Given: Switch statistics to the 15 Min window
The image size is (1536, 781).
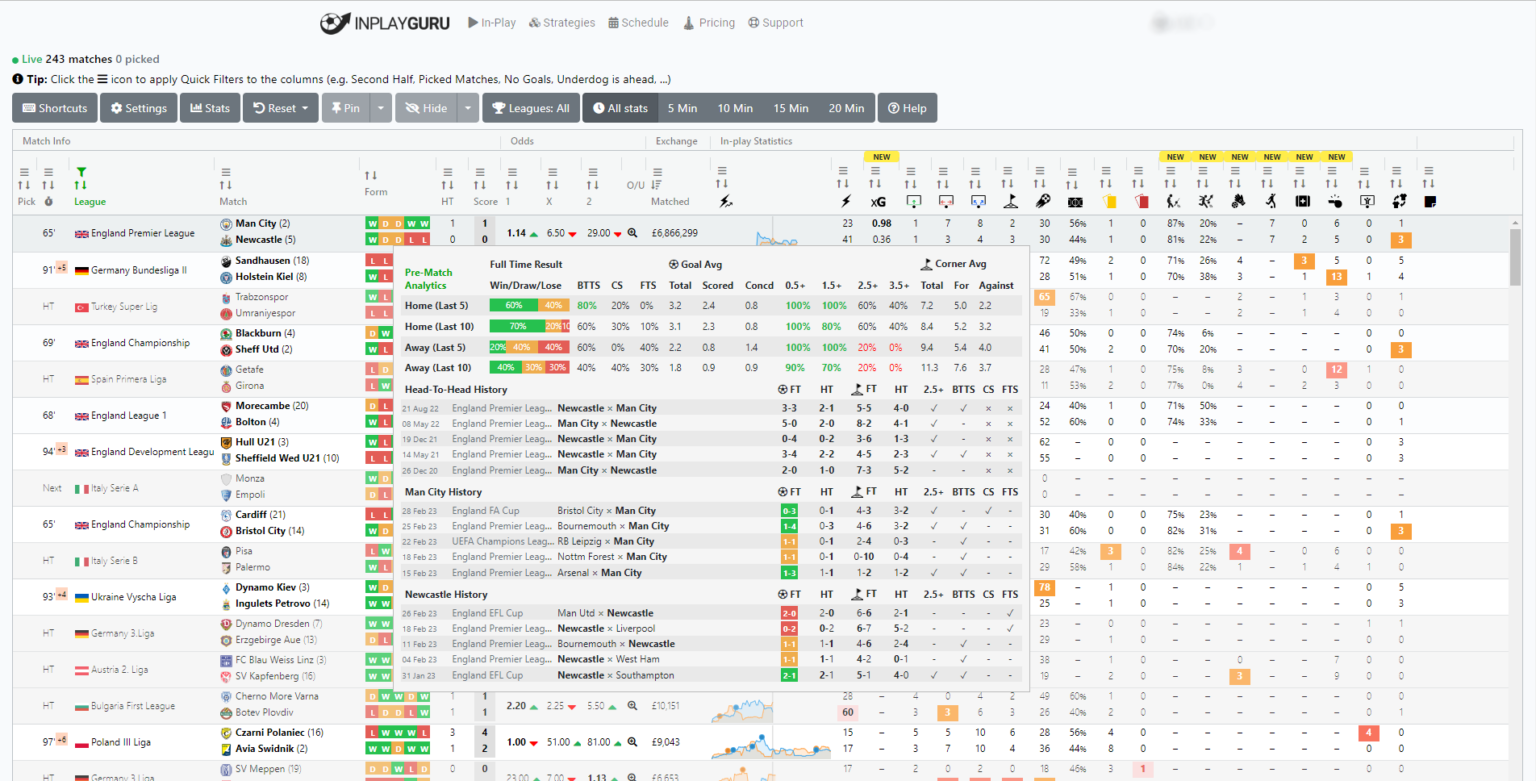Looking at the screenshot, I should 790,107.
